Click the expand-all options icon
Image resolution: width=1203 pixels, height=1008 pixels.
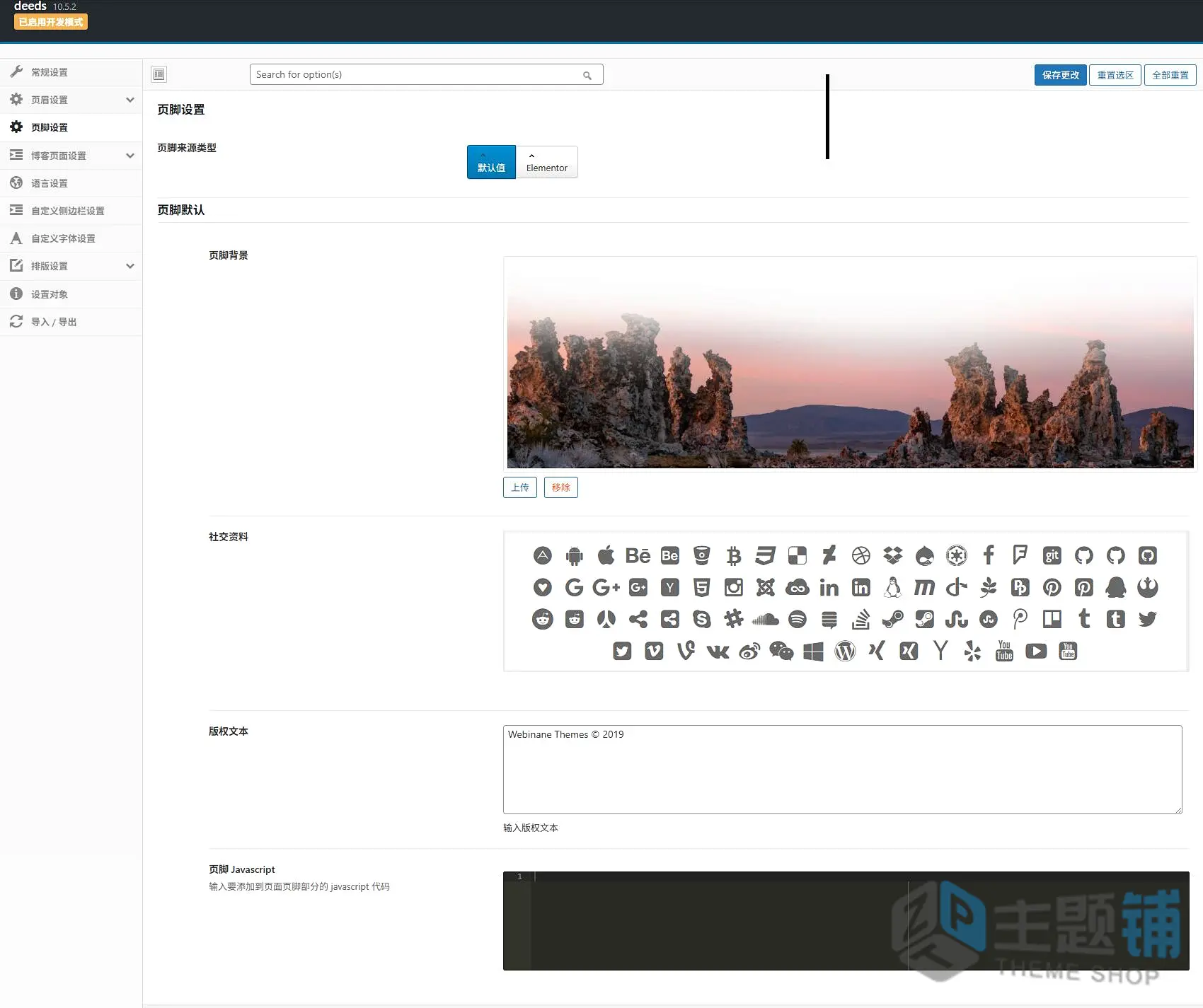[x=159, y=74]
